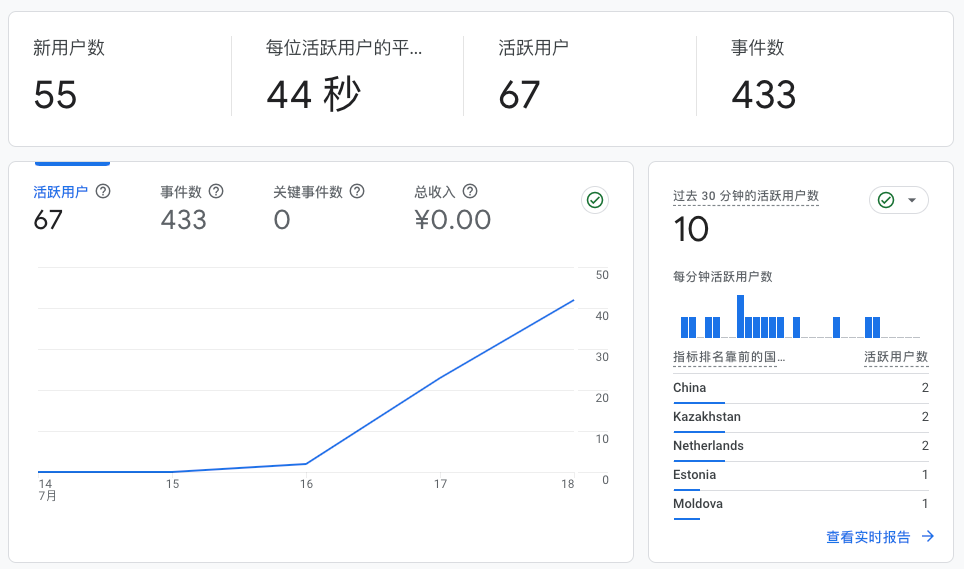Click the 新用户数 summary card value 55
Screen dimensions: 964x569
(55, 95)
